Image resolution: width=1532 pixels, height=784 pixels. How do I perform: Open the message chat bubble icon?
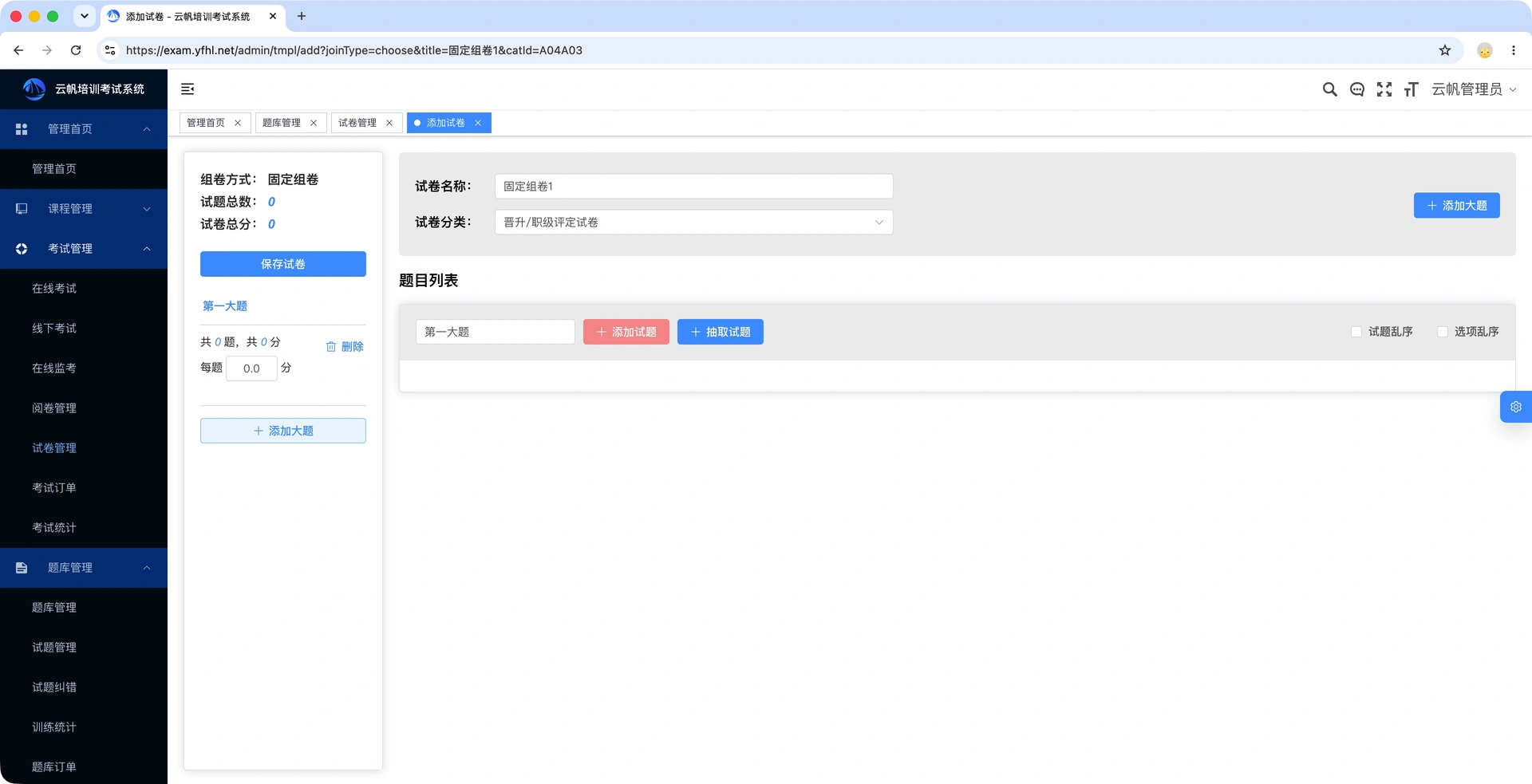pos(1356,89)
